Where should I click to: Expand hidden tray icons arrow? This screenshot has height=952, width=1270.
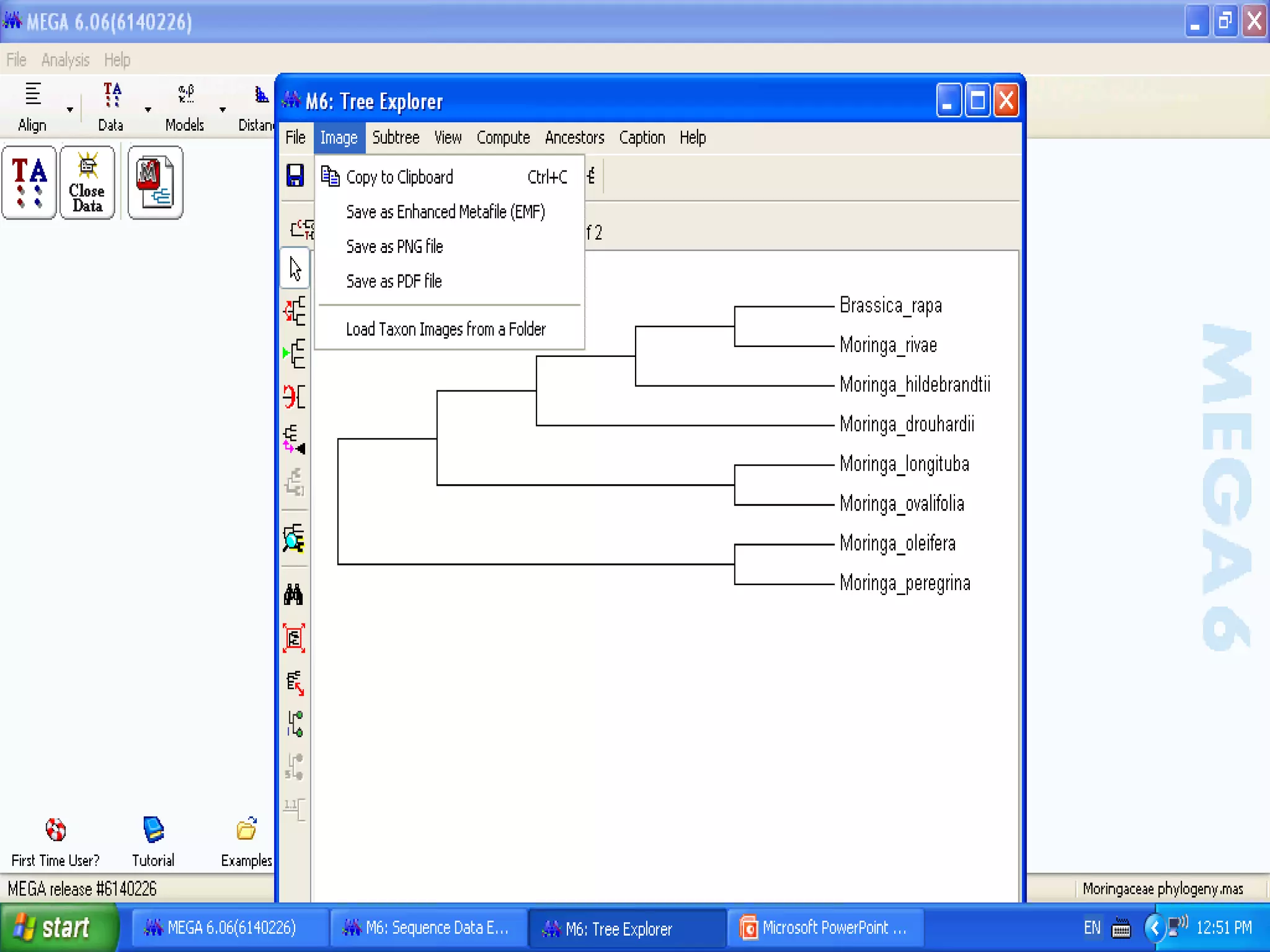point(1154,928)
